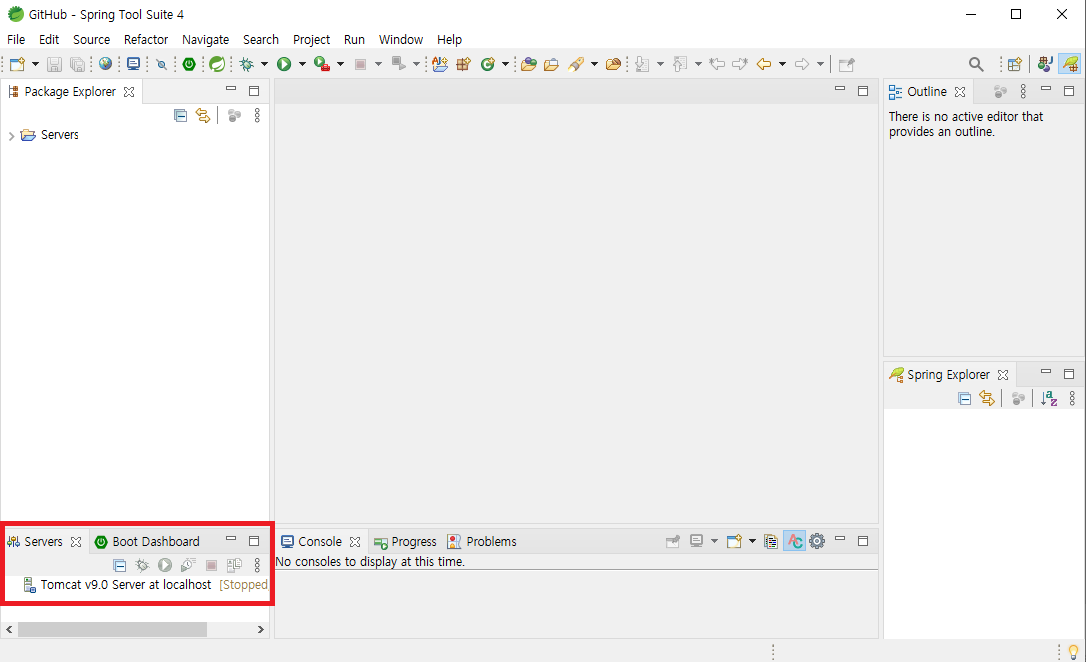Select the Servers tab in bottom panel
This screenshot has height=662, width=1086.
pyautogui.click(x=44, y=542)
